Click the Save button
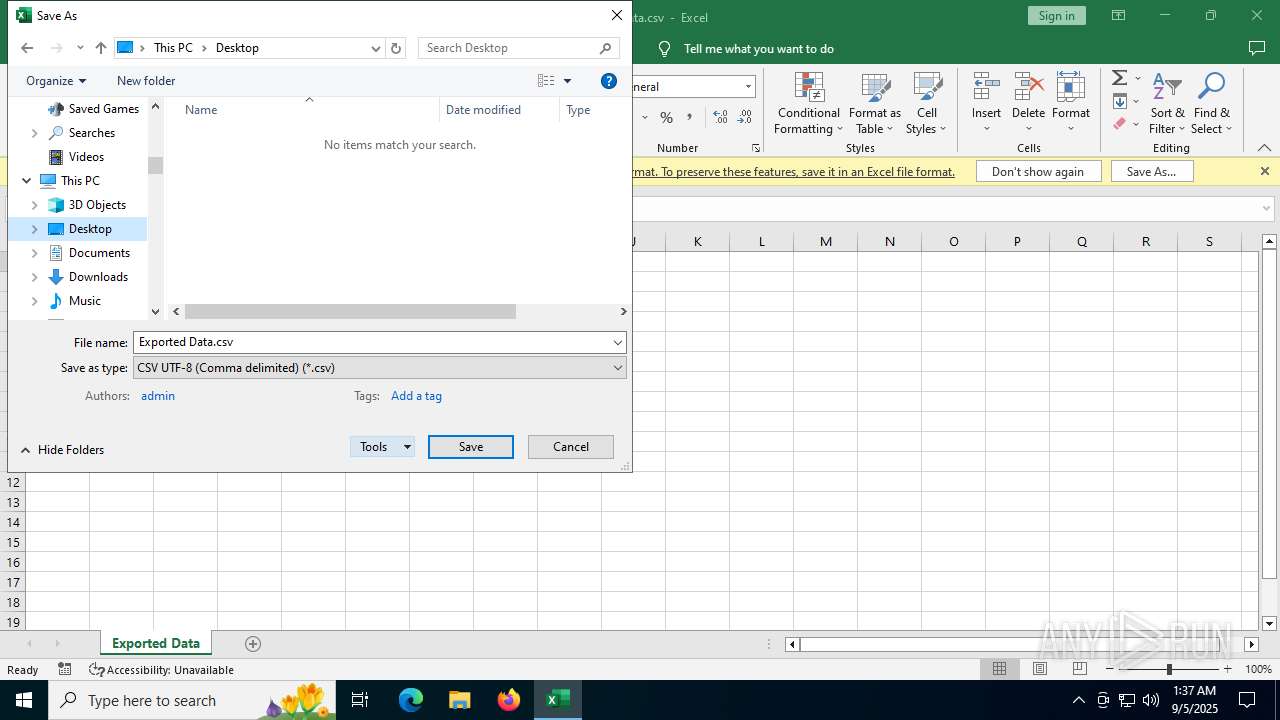Viewport: 1280px width, 720px height. [x=471, y=447]
